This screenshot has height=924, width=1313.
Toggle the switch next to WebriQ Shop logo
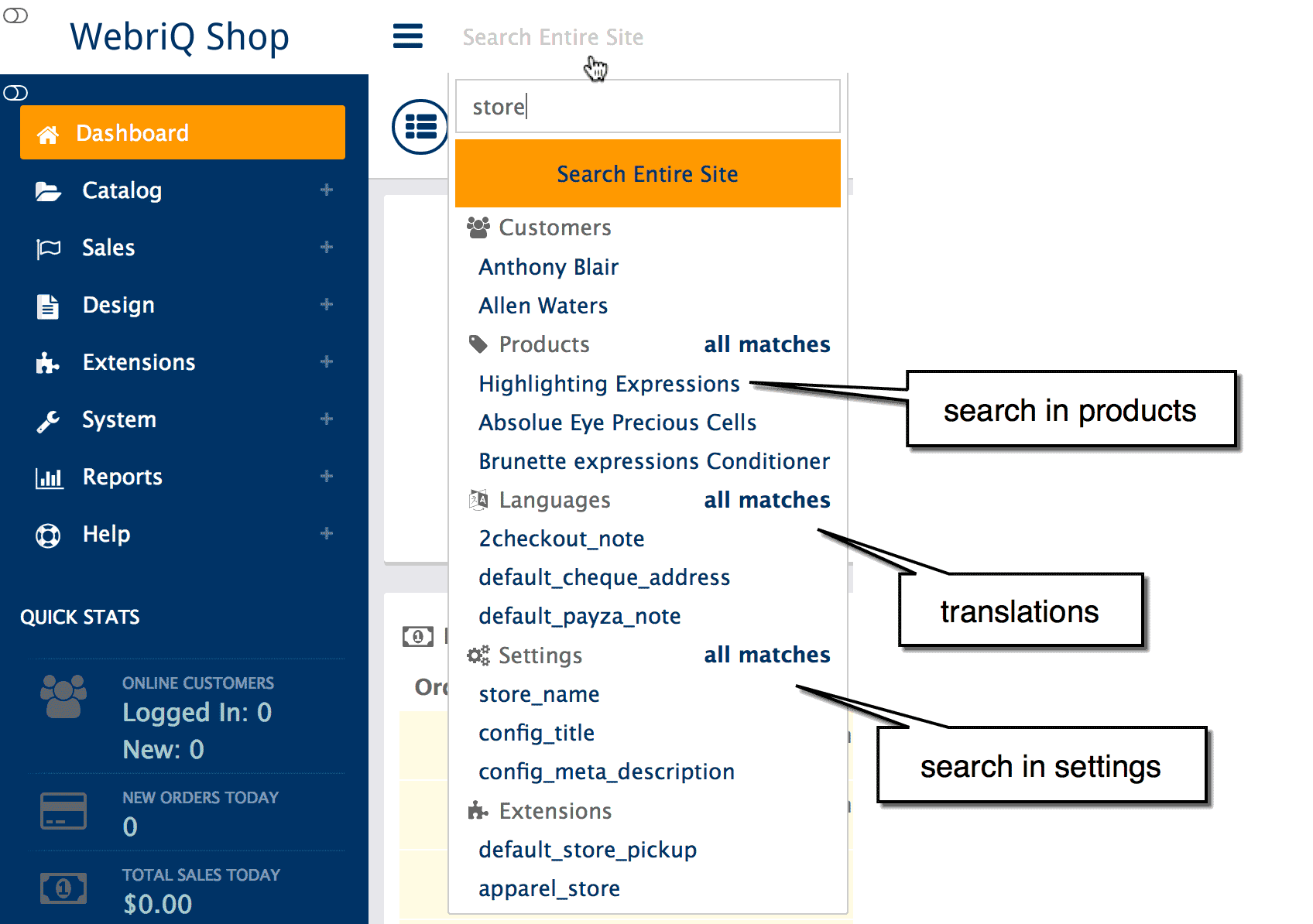click(15, 15)
